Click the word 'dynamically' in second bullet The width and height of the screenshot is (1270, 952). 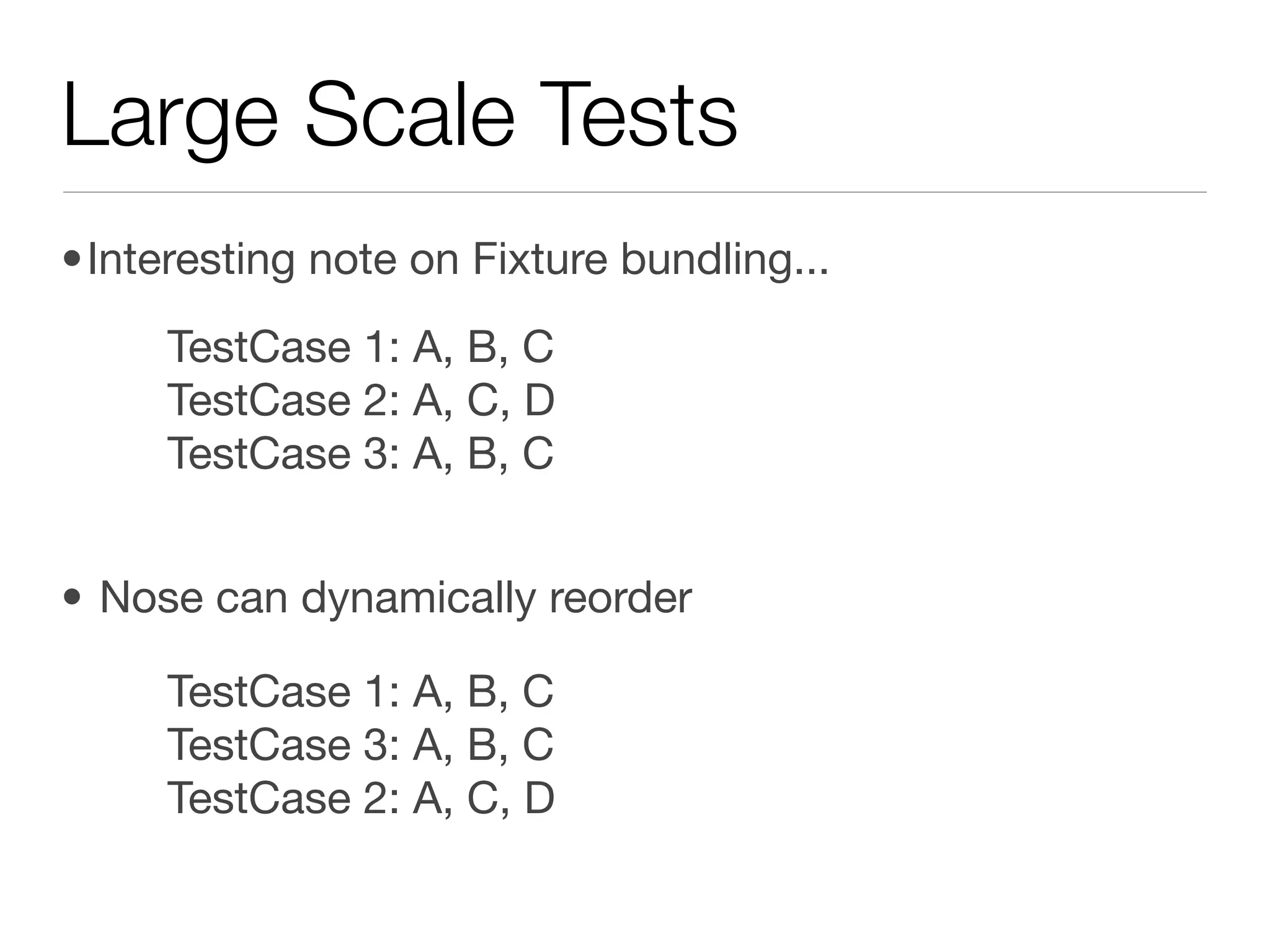pyautogui.click(x=418, y=597)
